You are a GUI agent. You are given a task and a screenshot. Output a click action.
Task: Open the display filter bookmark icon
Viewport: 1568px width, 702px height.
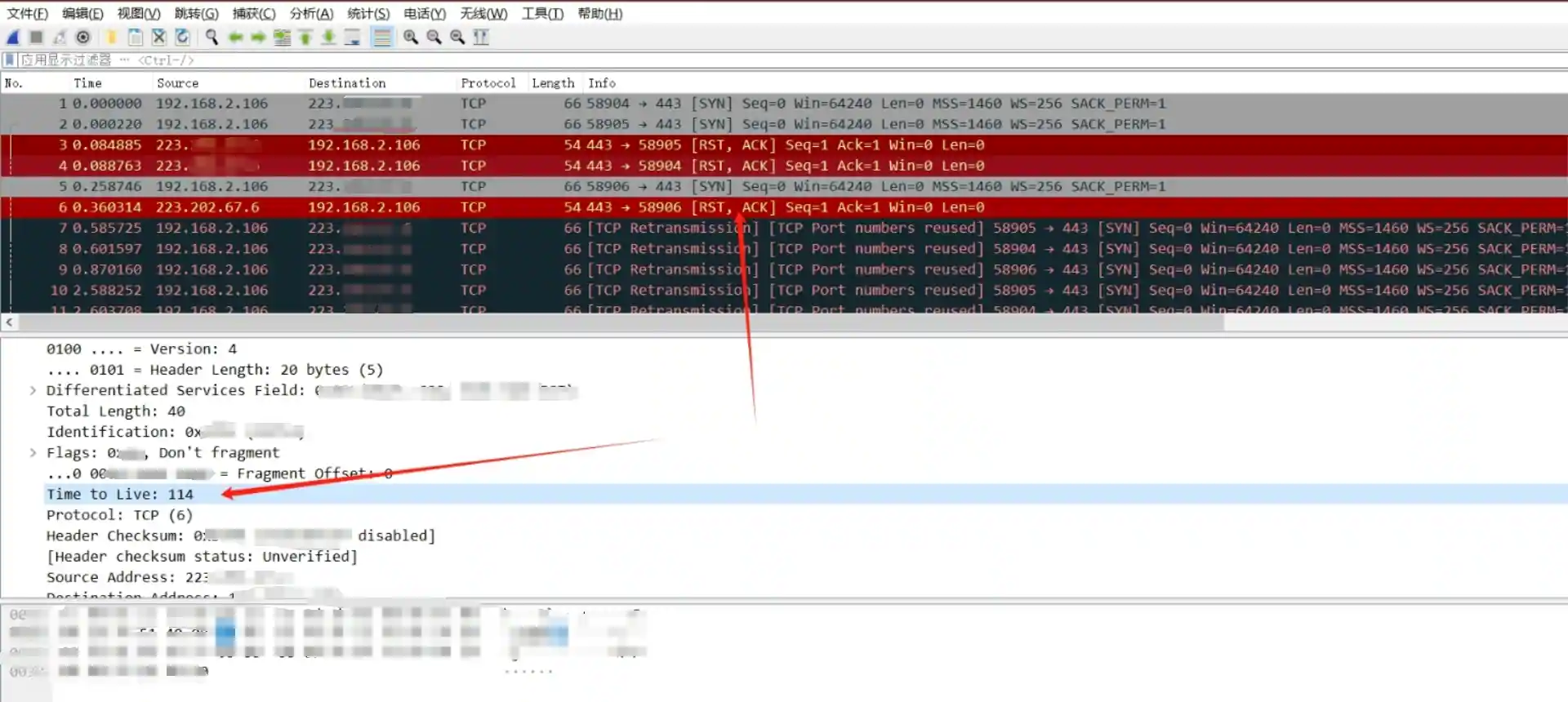click(x=10, y=60)
